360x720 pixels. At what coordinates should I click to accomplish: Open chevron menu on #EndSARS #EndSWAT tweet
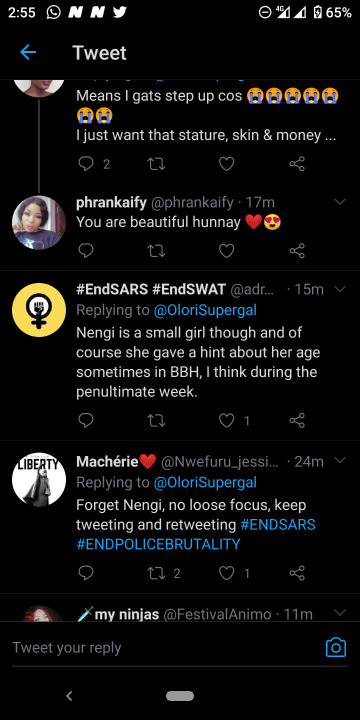click(340, 289)
